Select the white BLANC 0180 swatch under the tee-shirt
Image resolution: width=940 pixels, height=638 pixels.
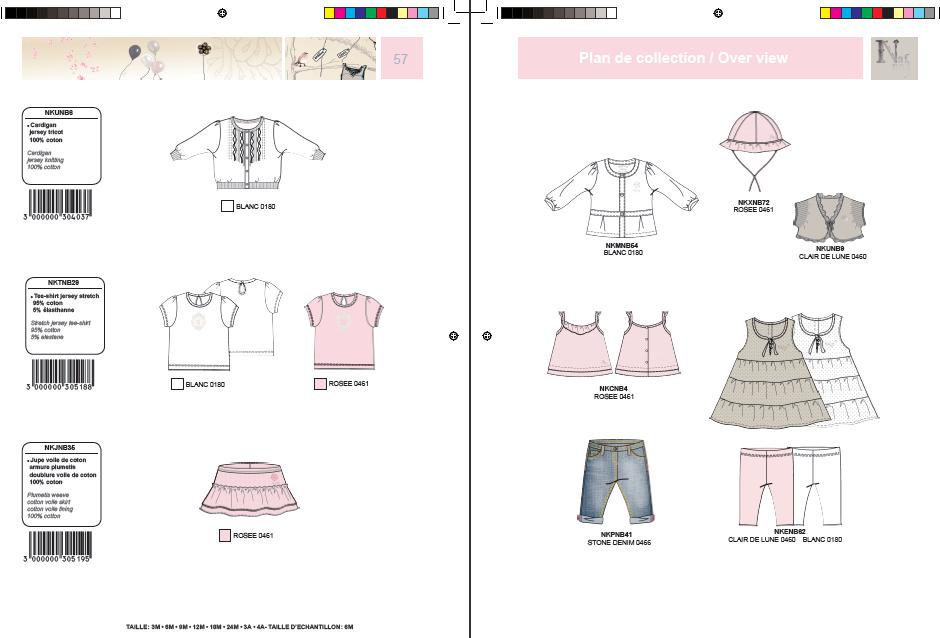(x=177, y=384)
